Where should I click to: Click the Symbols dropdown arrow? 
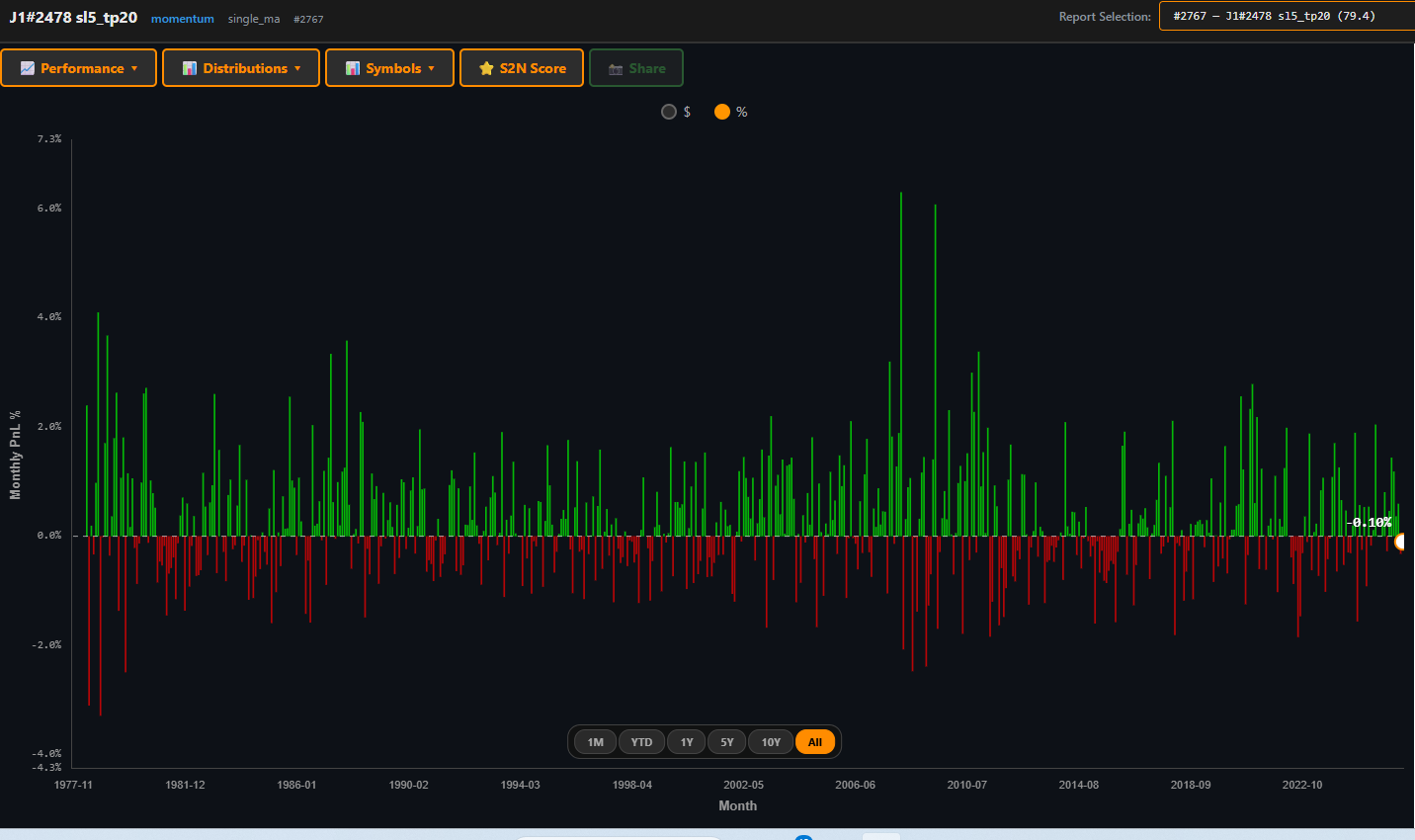(x=432, y=69)
